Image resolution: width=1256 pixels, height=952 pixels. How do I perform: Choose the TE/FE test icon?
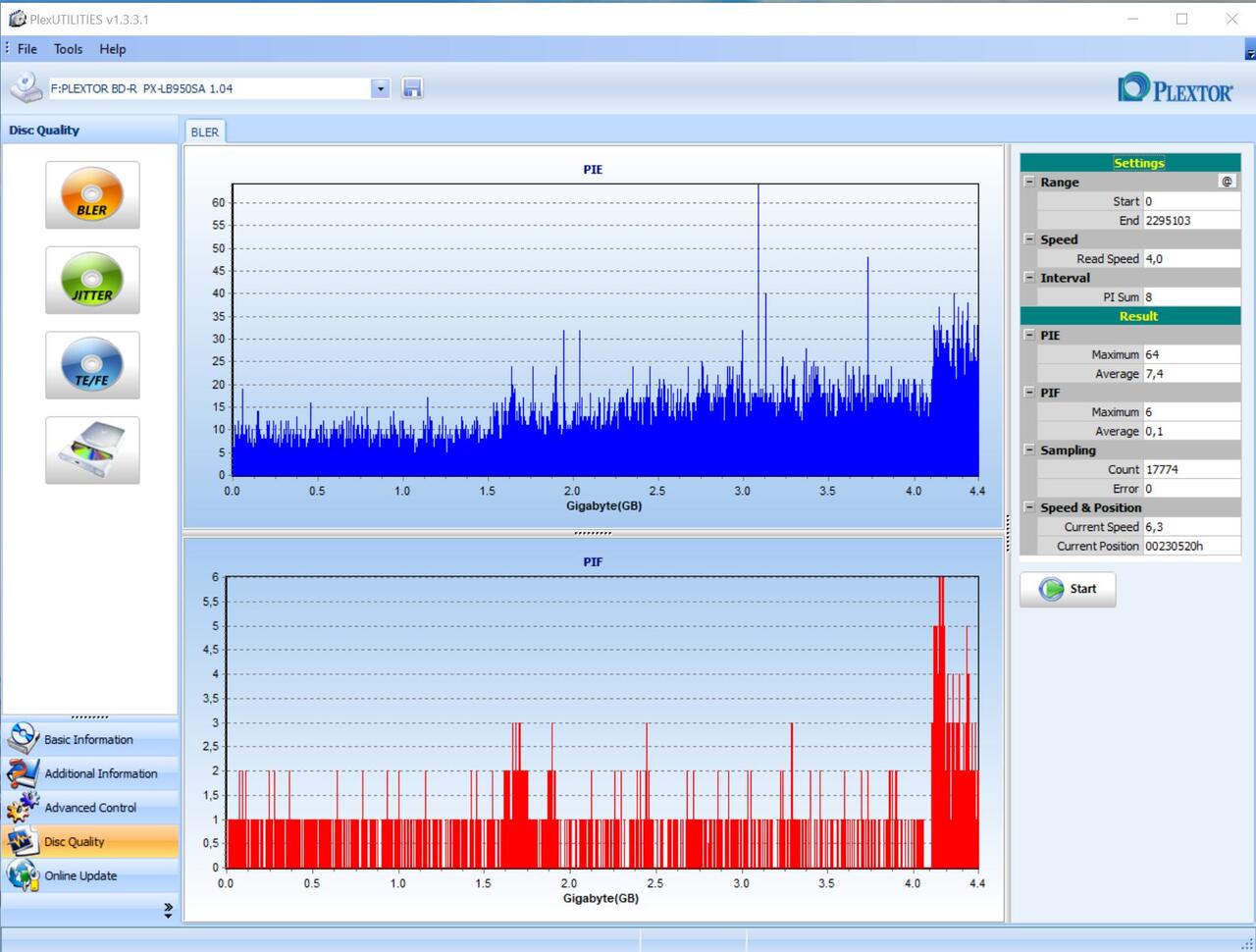(x=92, y=365)
